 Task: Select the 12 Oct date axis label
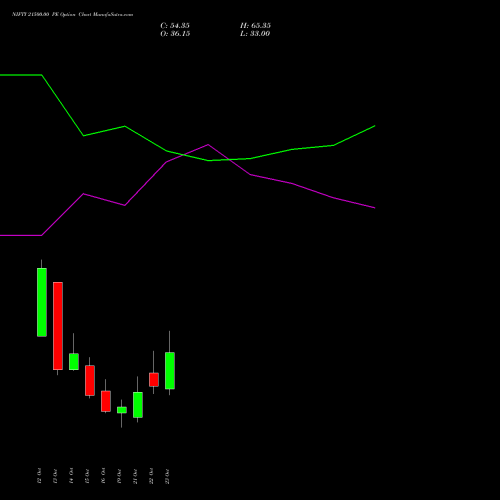pyautogui.click(x=39, y=476)
